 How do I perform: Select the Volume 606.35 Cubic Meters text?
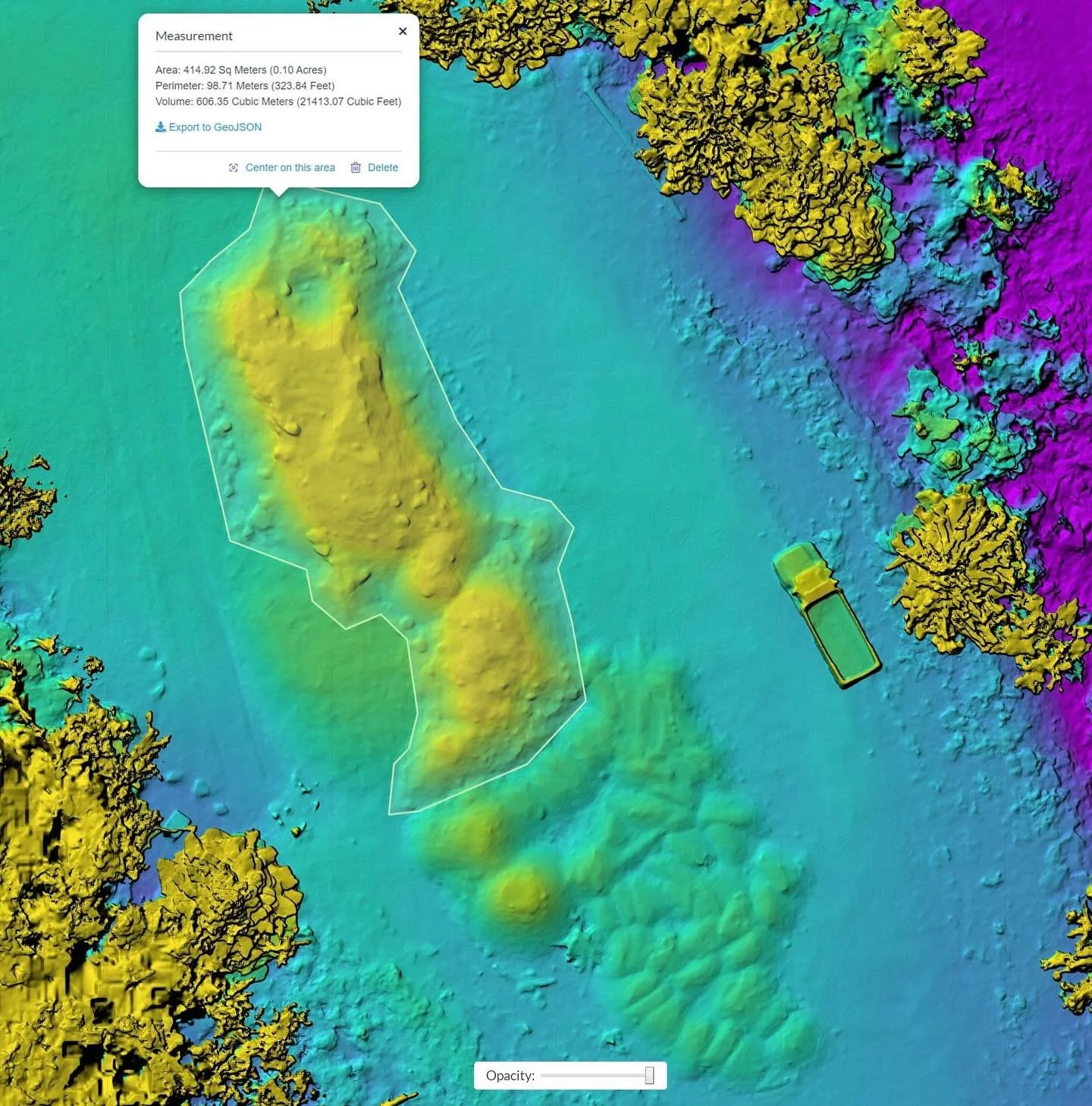point(278,102)
